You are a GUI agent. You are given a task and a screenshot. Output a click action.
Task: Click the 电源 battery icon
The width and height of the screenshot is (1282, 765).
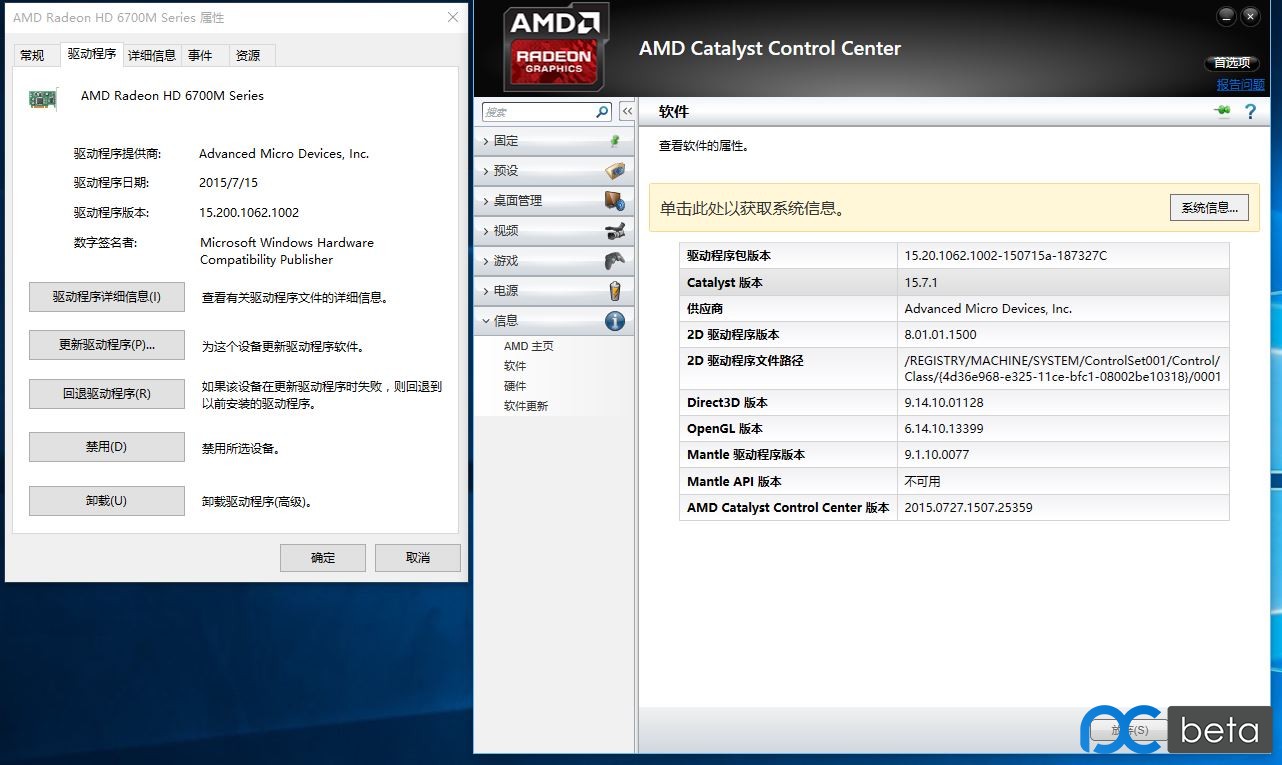615,291
